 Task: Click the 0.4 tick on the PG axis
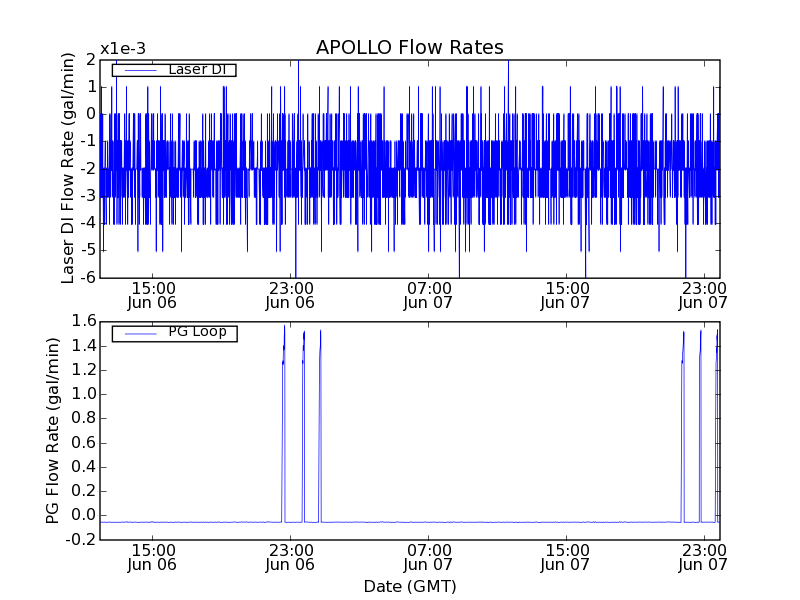coord(84,466)
